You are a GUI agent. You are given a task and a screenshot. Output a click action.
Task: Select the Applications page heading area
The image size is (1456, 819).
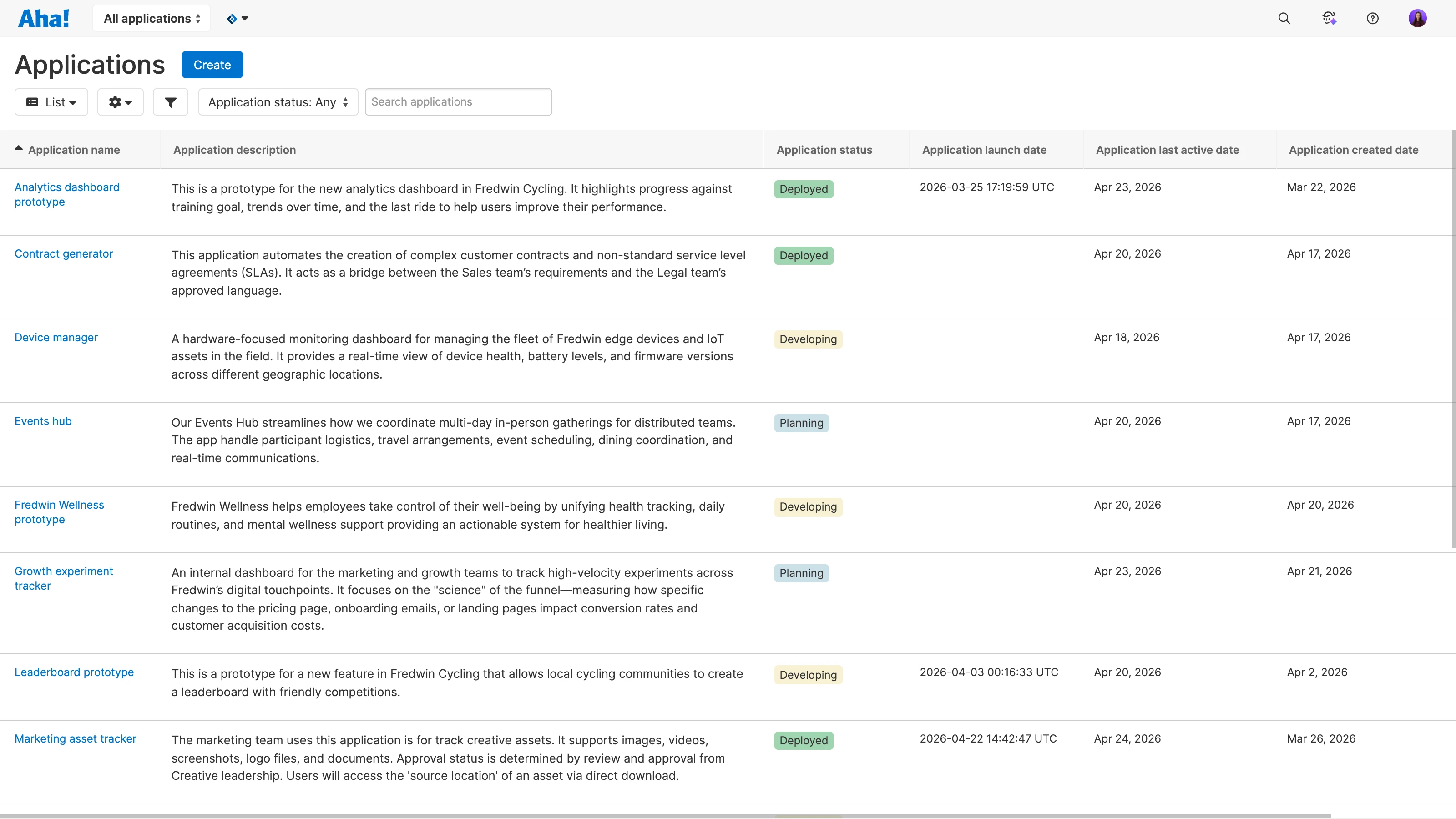89,65
